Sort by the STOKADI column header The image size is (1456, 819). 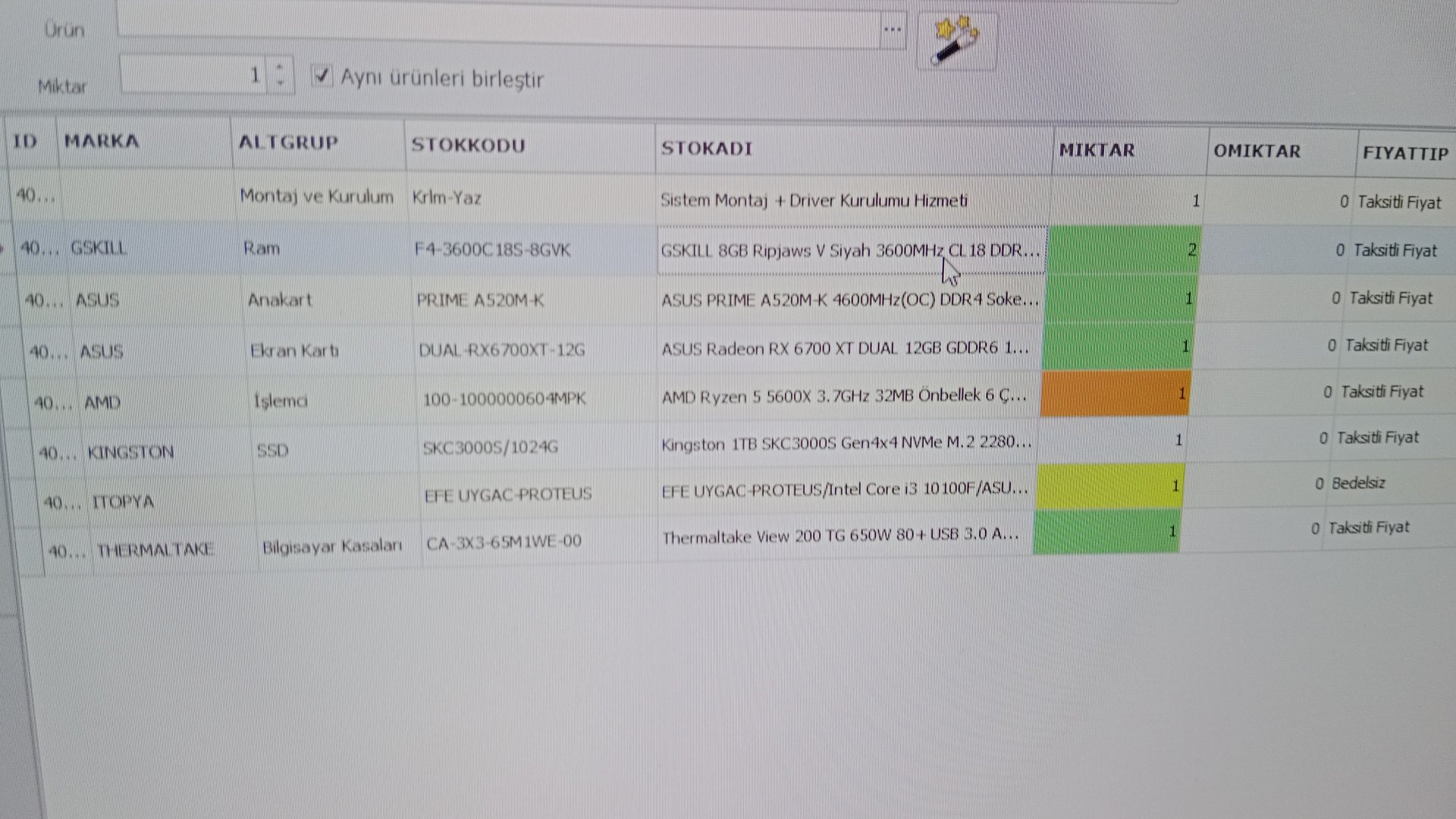[x=706, y=148]
